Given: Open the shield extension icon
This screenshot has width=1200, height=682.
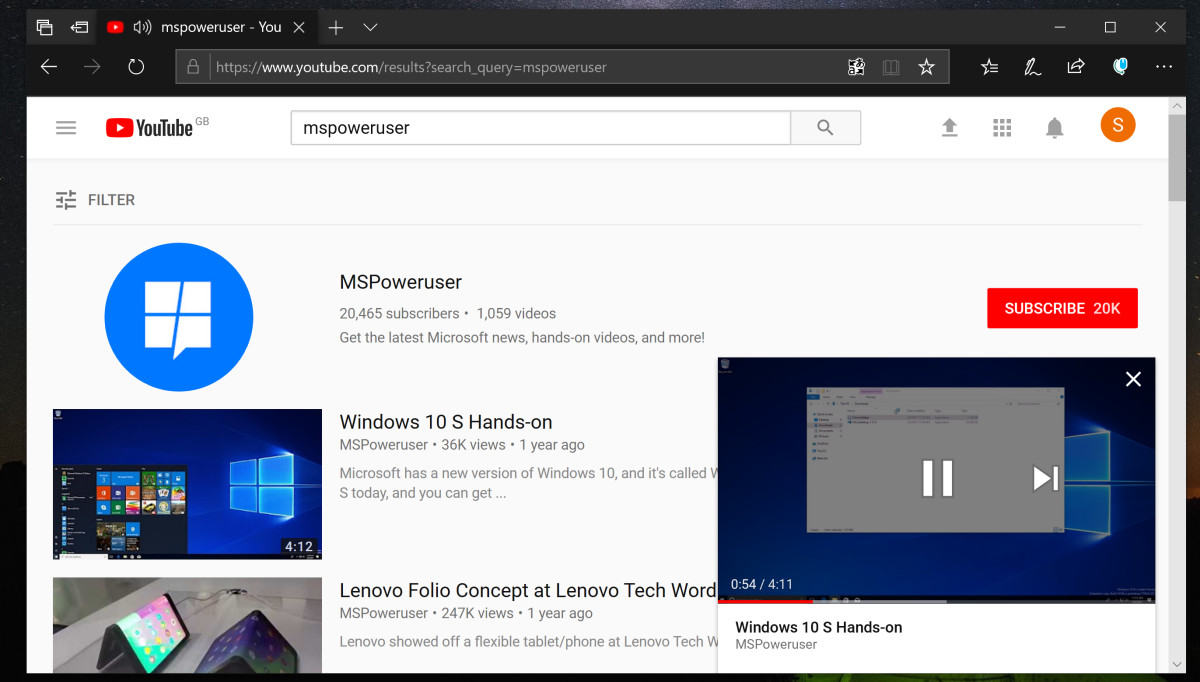Looking at the screenshot, I should (x=1121, y=67).
